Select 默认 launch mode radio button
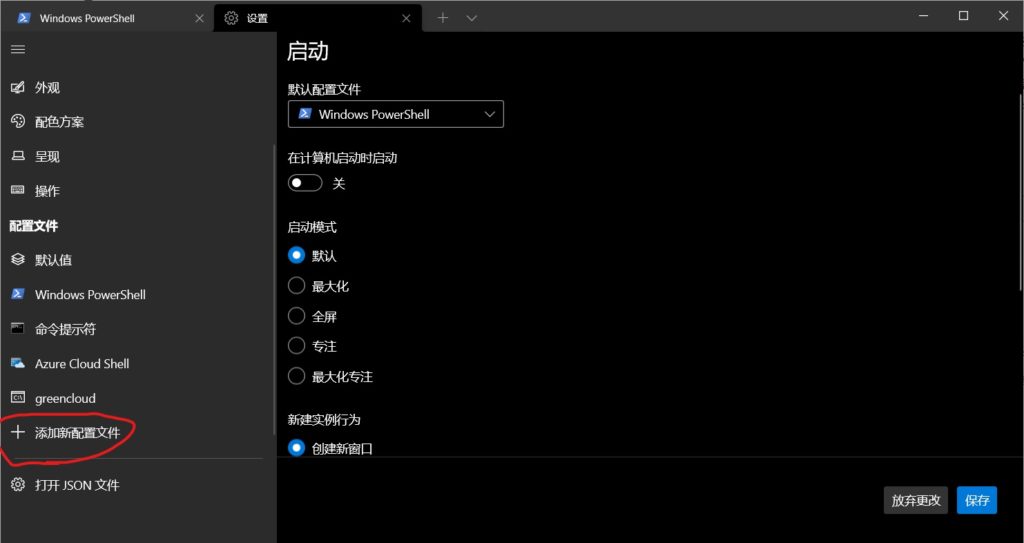This screenshot has width=1024, height=543. pos(296,255)
